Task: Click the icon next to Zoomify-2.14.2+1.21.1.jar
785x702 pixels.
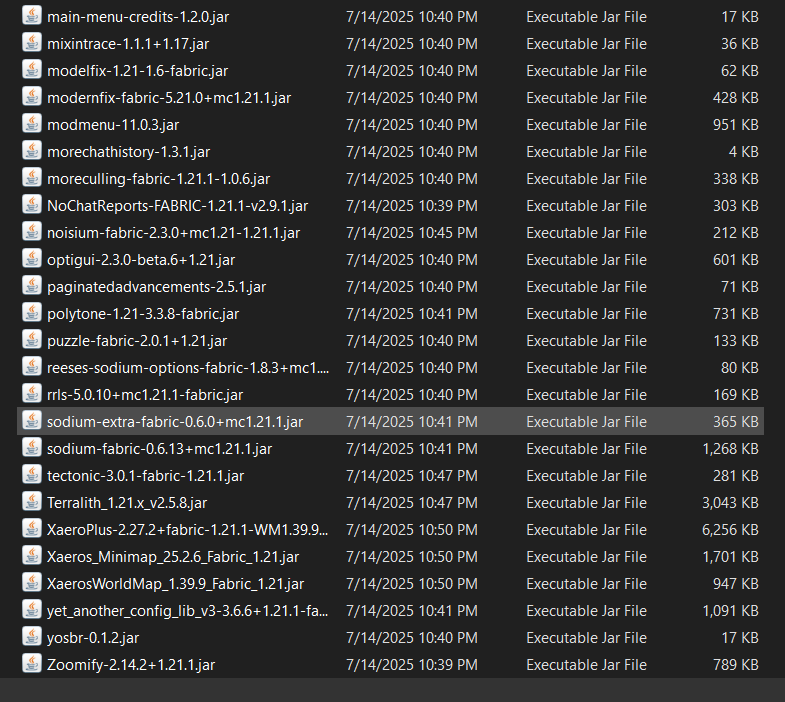Action: click(x=32, y=664)
